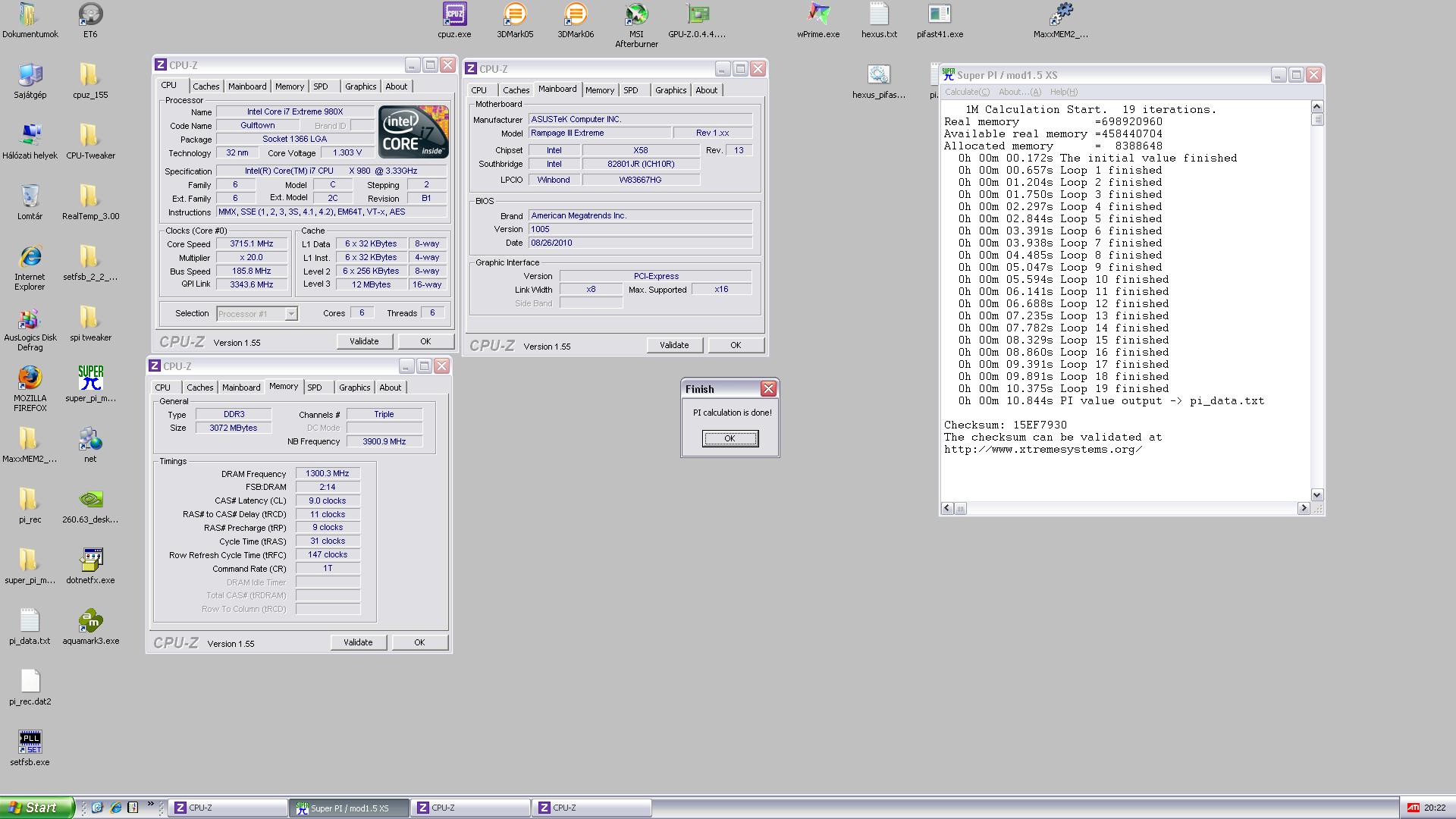
Task: Click Validate in the CPU-Z CPU window
Action: coord(364,341)
